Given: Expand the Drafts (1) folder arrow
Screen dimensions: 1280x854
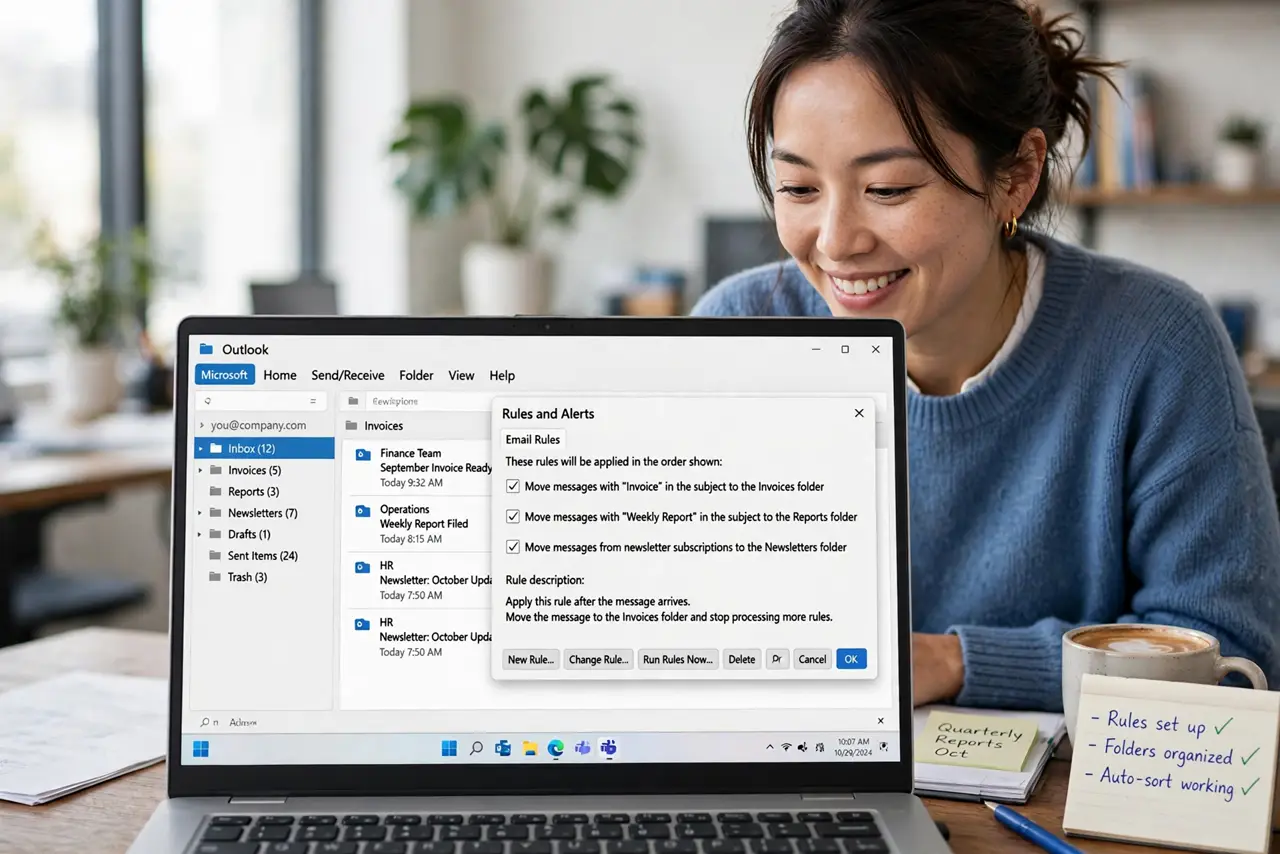Looking at the screenshot, I should [201, 534].
